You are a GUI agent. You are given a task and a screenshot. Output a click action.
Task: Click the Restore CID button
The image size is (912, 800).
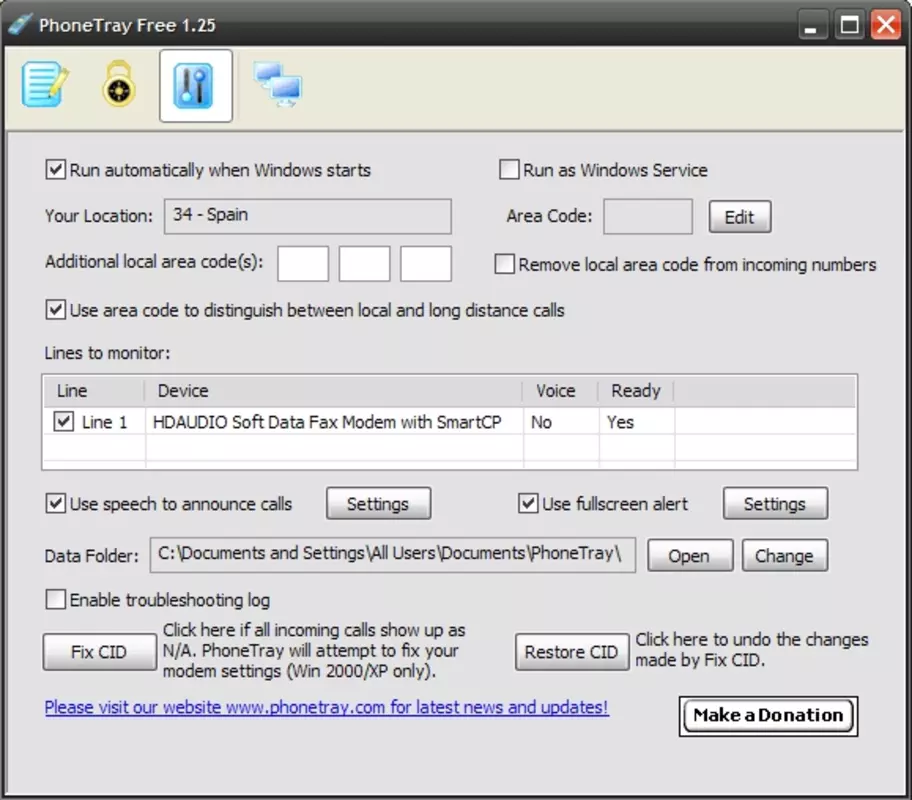coord(572,652)
